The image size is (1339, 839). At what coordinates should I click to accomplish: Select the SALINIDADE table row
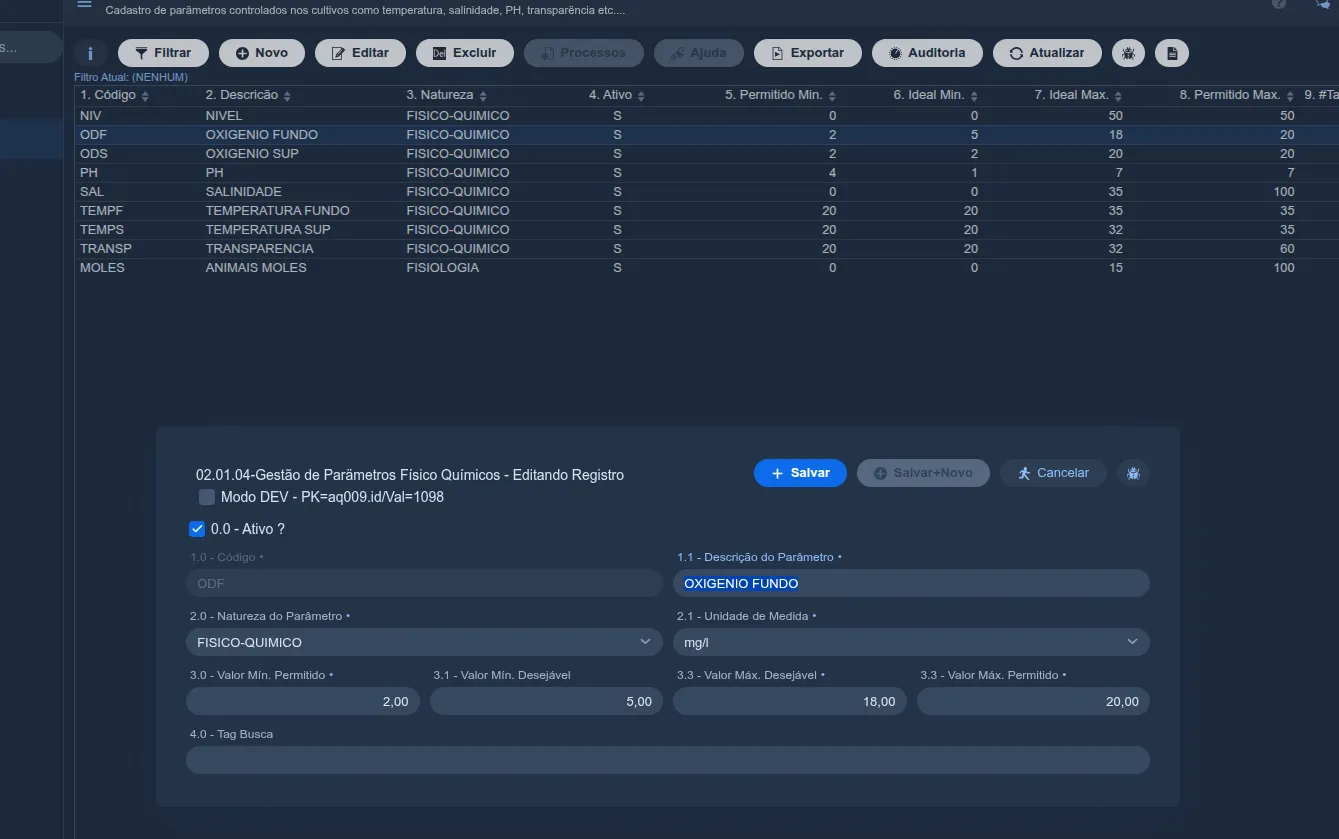click(x=707, y=192)
